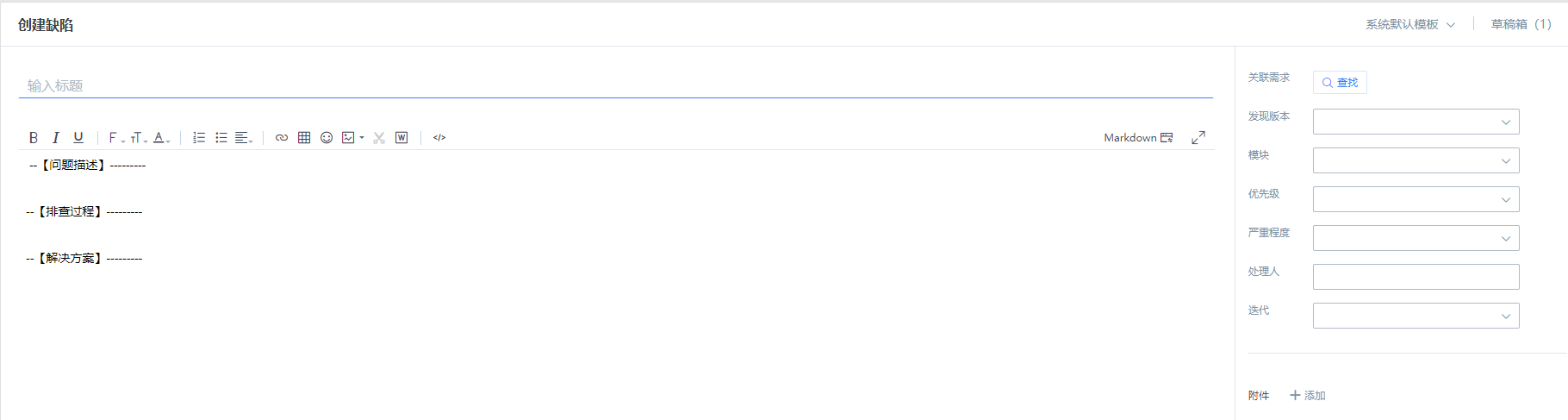Open the 发现版本 dropdown
The width and height of the screenshot is (1568, 420).
coord(1416,122)
